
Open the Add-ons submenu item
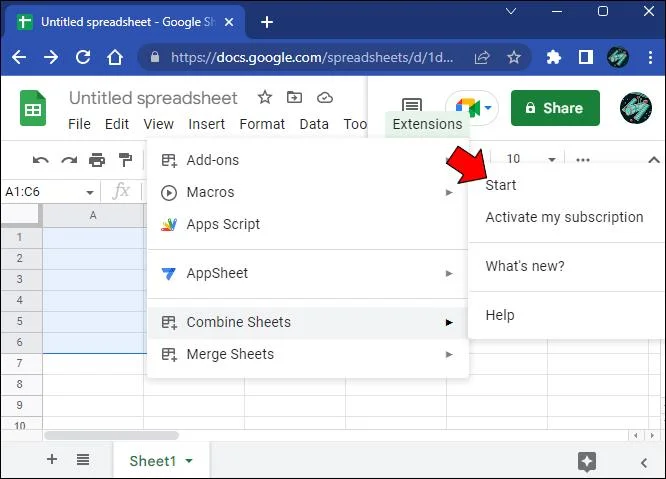click(x=308, y=160)
